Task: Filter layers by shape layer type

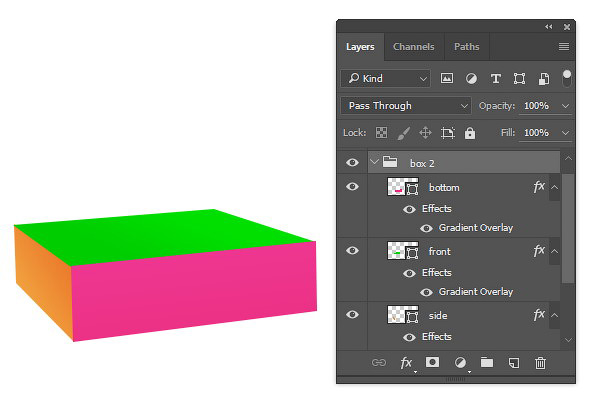Action: pos(520,79)
